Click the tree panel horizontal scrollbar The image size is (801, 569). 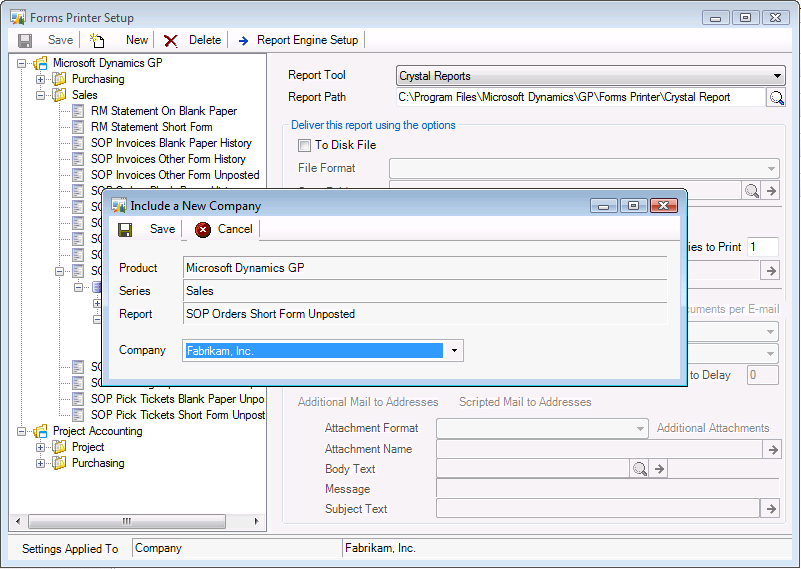(x=126, y=521)
